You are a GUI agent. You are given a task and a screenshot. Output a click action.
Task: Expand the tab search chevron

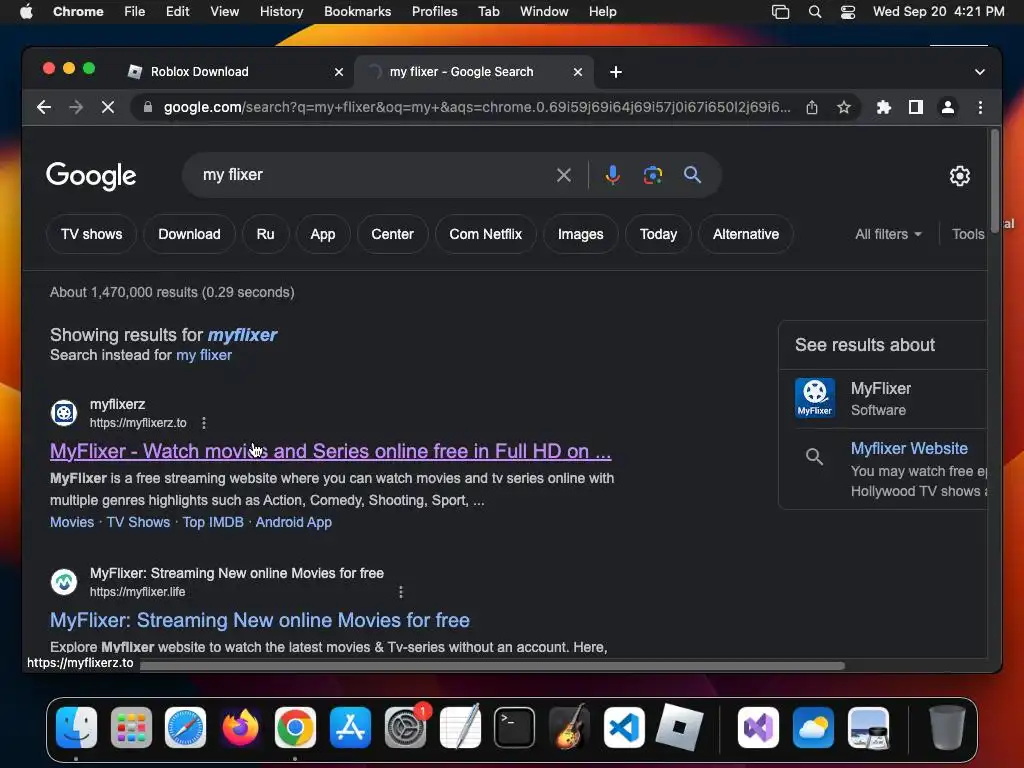point(980,72)
